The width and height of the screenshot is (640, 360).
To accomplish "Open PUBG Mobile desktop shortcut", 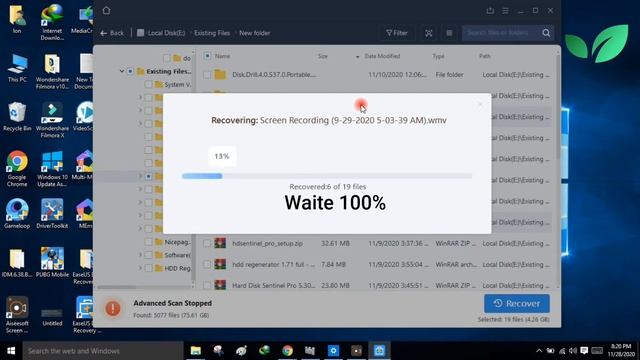I will point(52,262).
